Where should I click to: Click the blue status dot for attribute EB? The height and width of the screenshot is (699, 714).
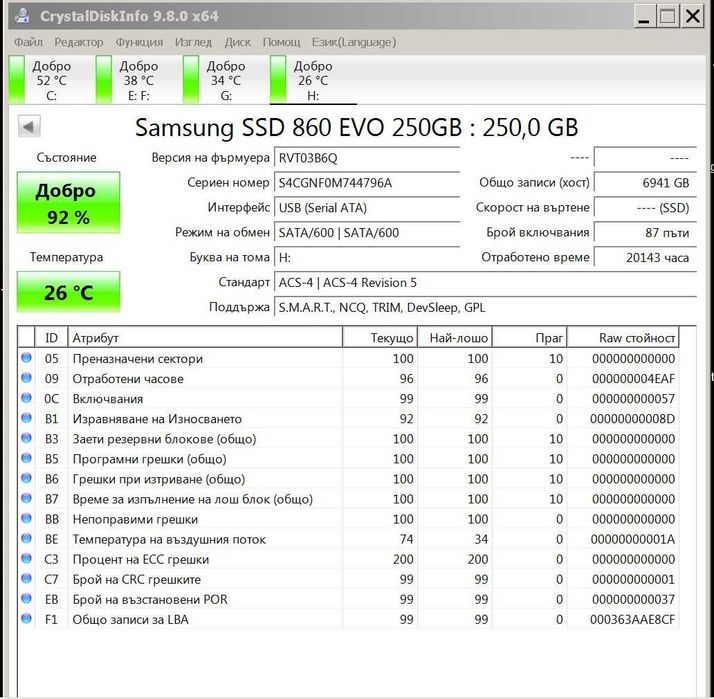[x=26, y=598]
